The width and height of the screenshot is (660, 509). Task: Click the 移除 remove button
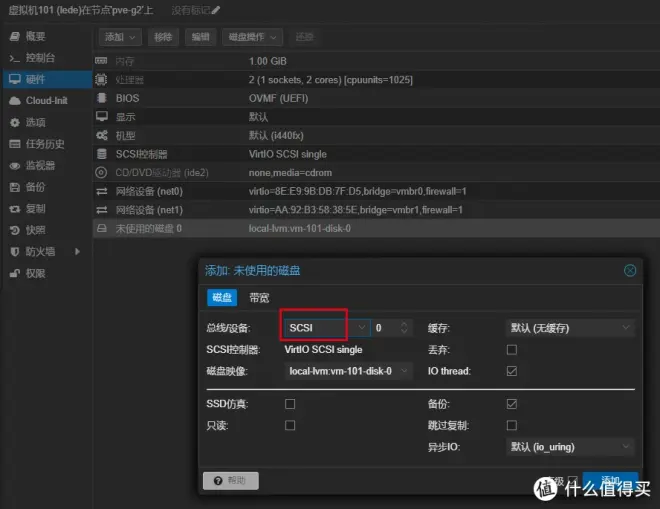[163, 37]
